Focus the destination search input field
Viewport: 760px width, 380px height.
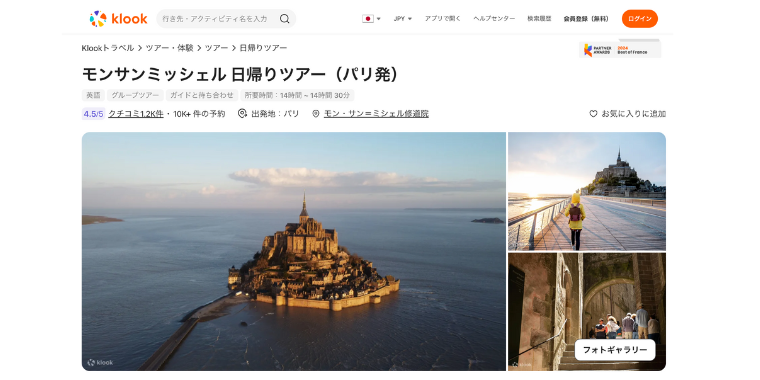click(217, 19)
